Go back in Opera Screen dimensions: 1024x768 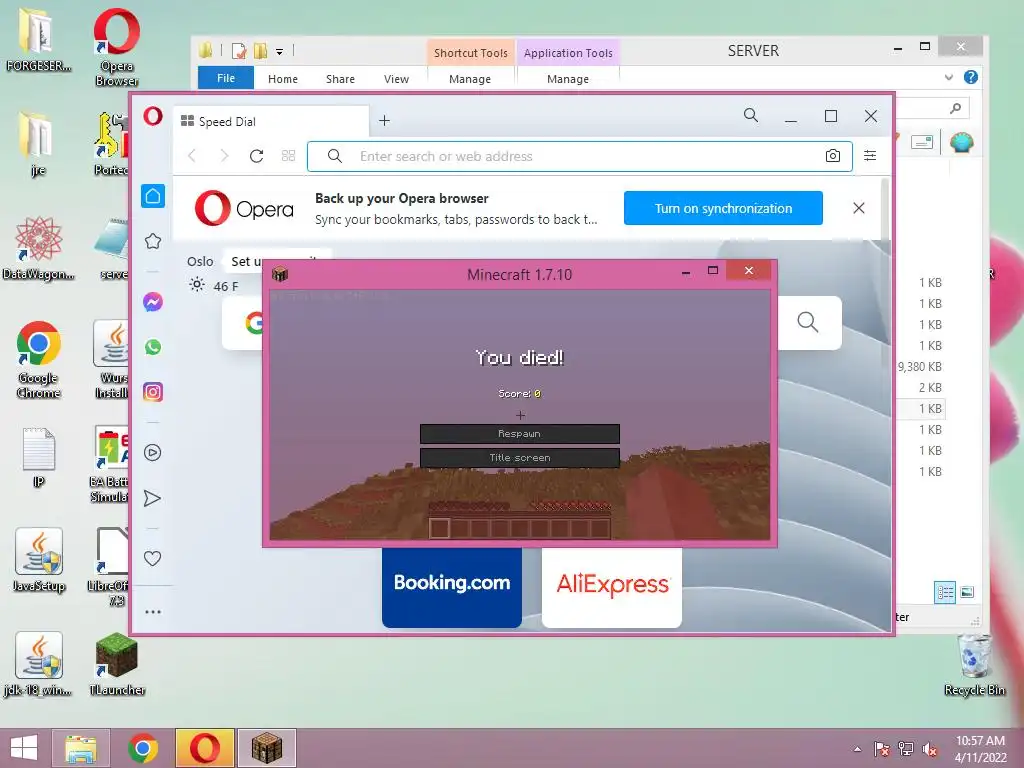click(x=192, y=155)
